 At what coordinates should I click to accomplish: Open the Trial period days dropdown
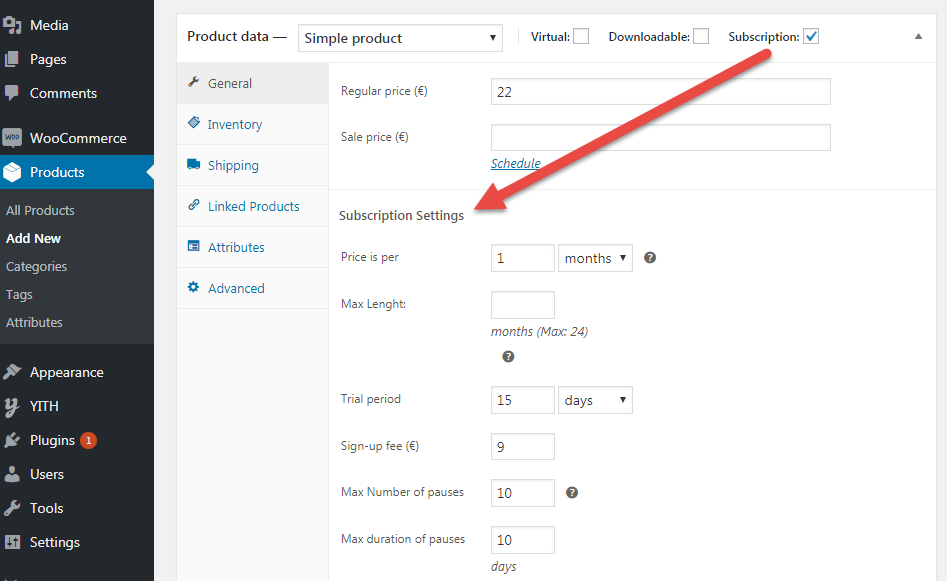point(595,400)
